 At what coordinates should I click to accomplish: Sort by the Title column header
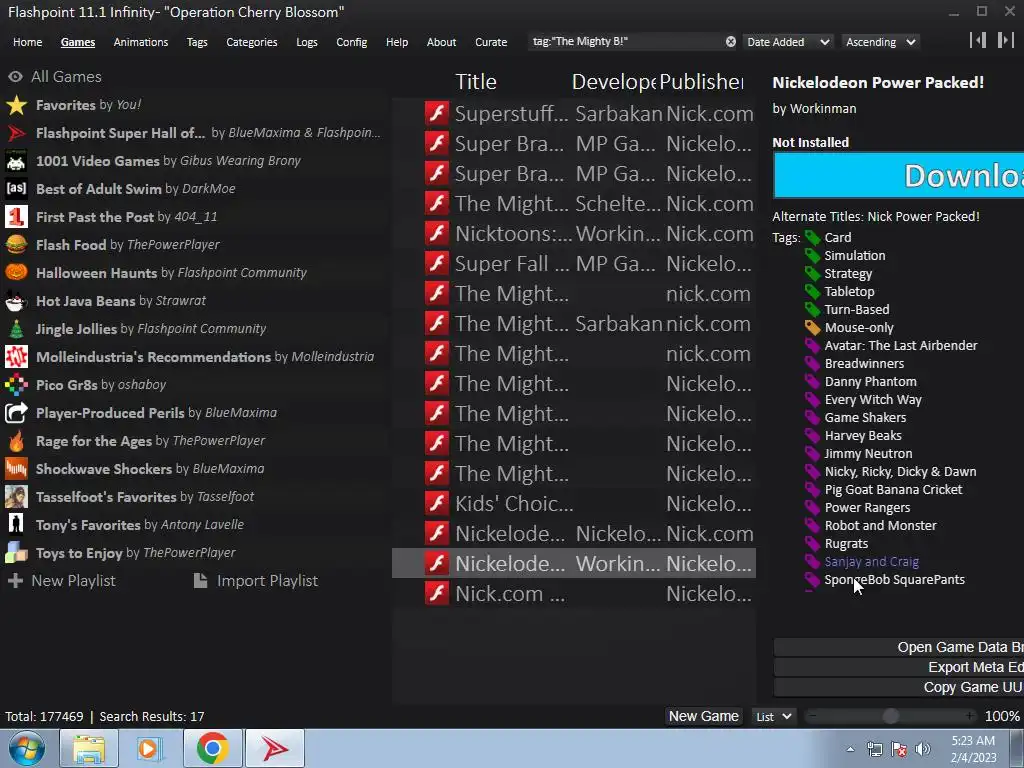476,82
